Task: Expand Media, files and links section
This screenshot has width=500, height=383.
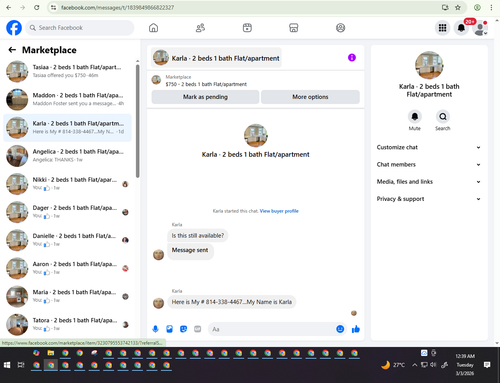Action: [x=429, y=182]
